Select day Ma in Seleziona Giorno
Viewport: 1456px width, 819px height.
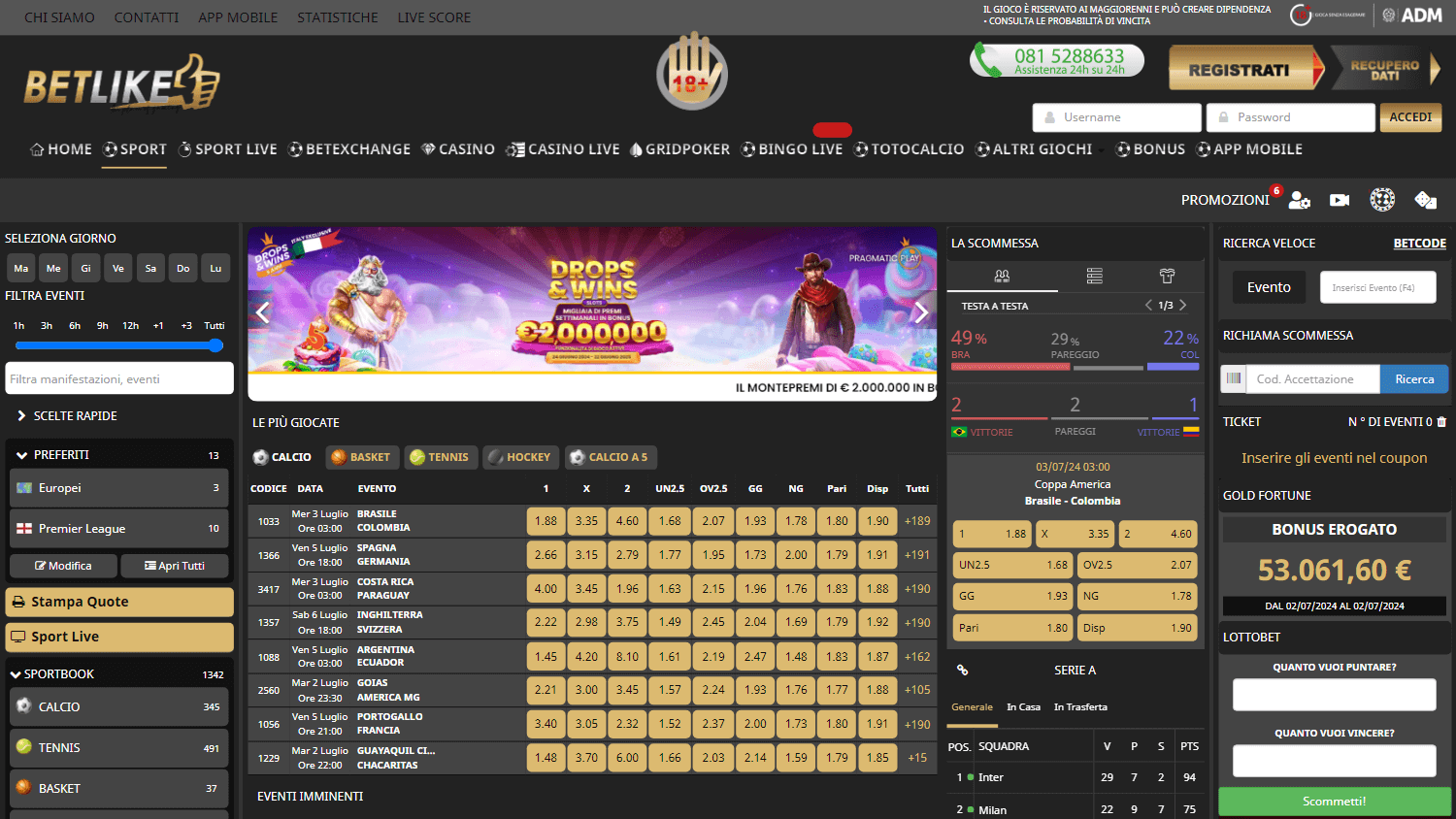[21, 269]
